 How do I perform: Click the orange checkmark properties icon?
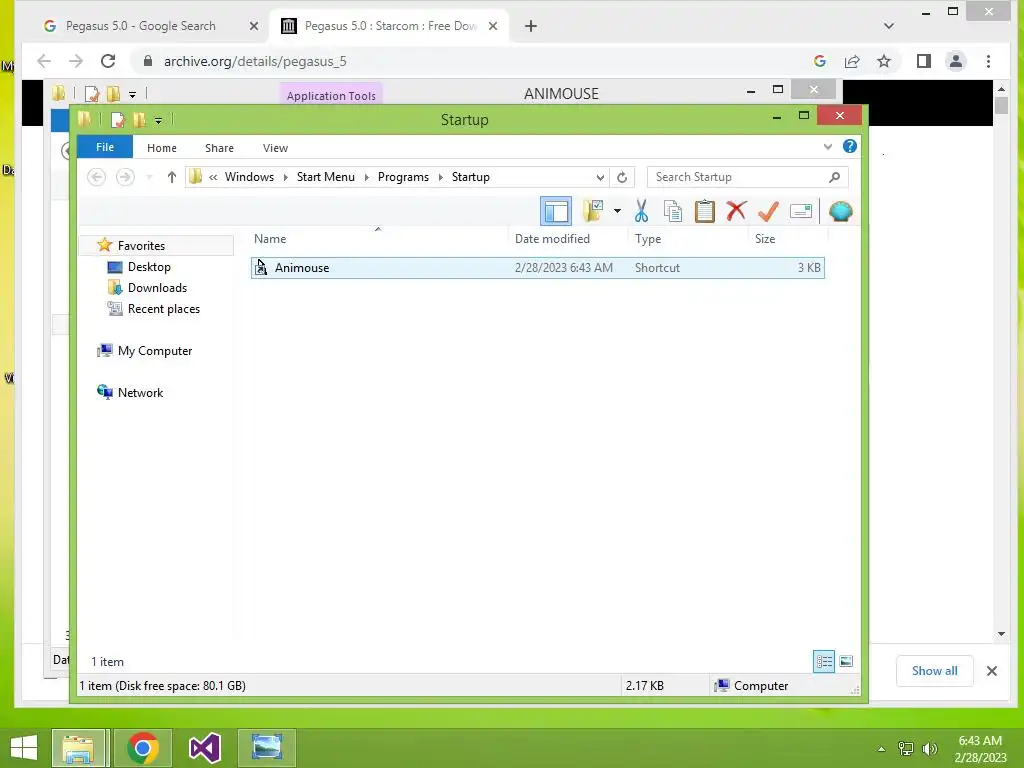[x=768, y=211]
